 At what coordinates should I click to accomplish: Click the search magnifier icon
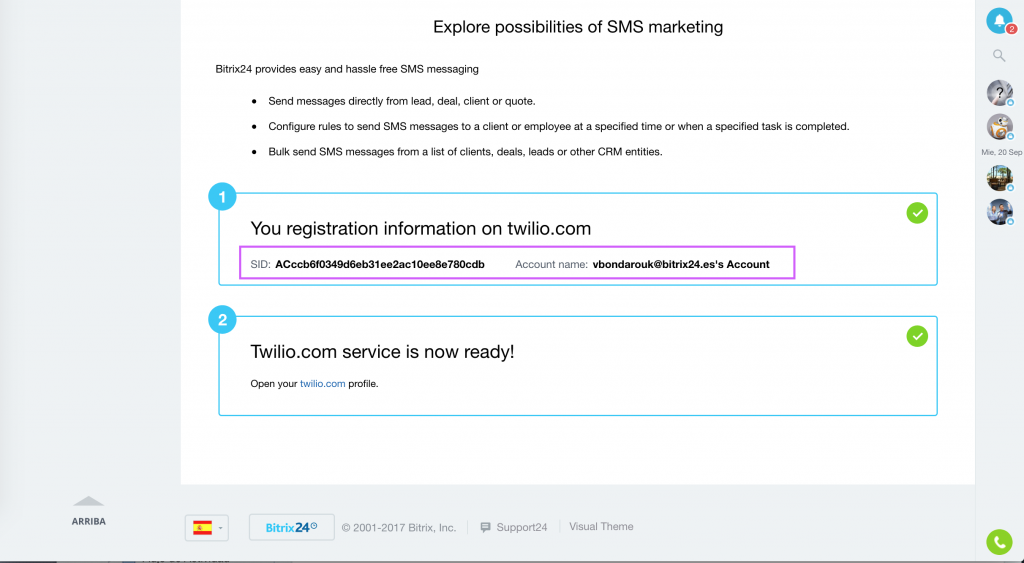999,56
